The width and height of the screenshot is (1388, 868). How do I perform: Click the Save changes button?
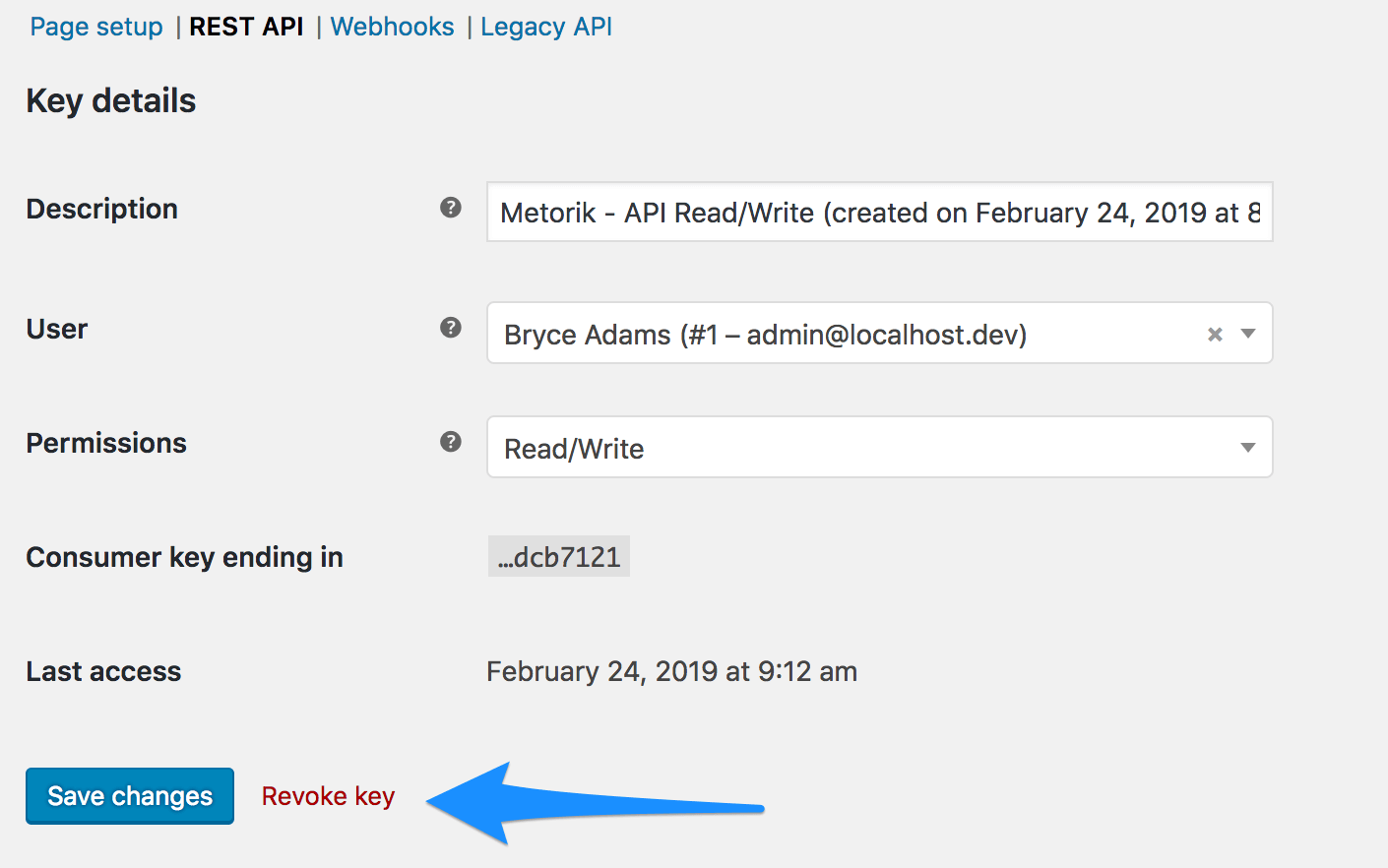tap(130, 796)
